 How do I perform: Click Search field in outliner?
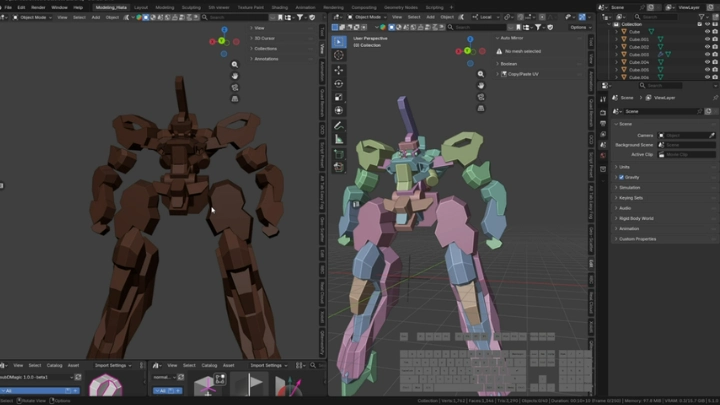655,17
